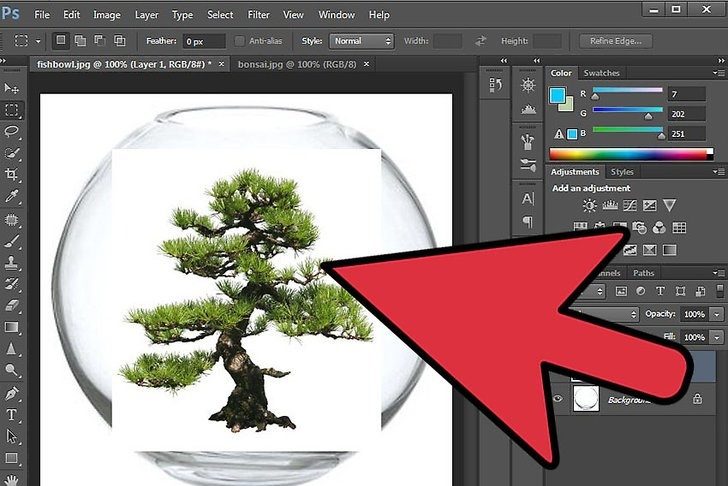Viewport: 728px width, 486px height.
Task: Open the History panel icon
Action: pyautogui.click(x=528, y=85)
